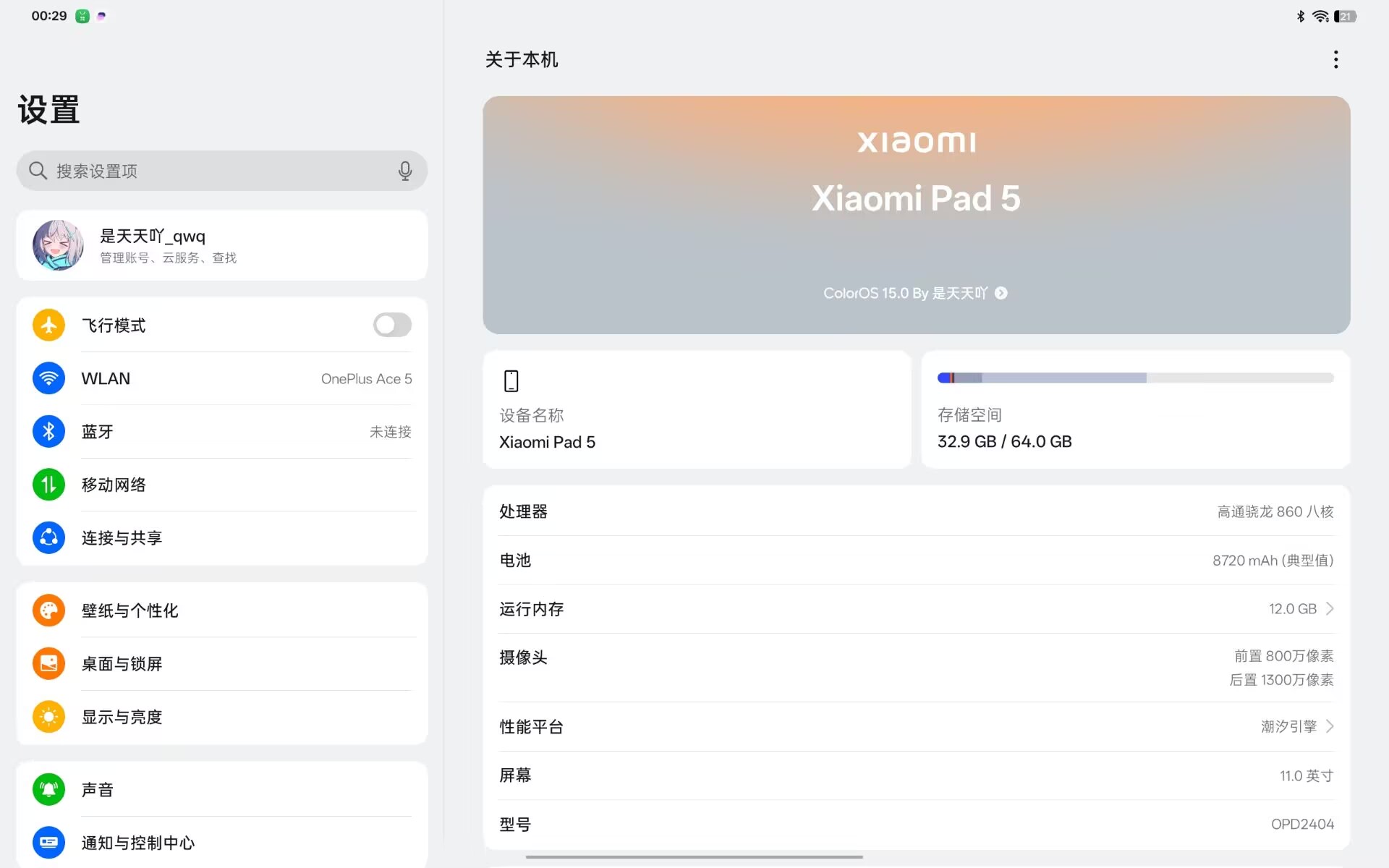Tap the device name phone icon
The image size is (1389, 868).
pos(511,380)
